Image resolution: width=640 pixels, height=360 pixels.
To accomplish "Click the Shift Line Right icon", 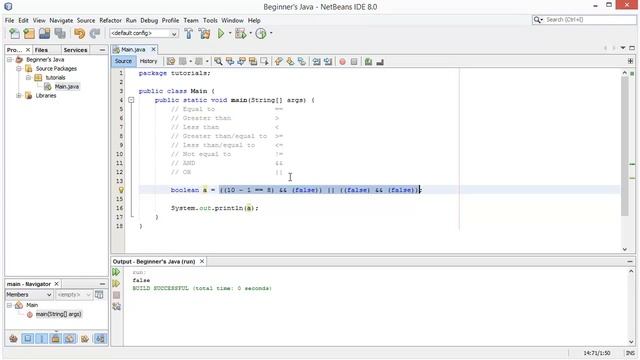I will click(328, 62).
